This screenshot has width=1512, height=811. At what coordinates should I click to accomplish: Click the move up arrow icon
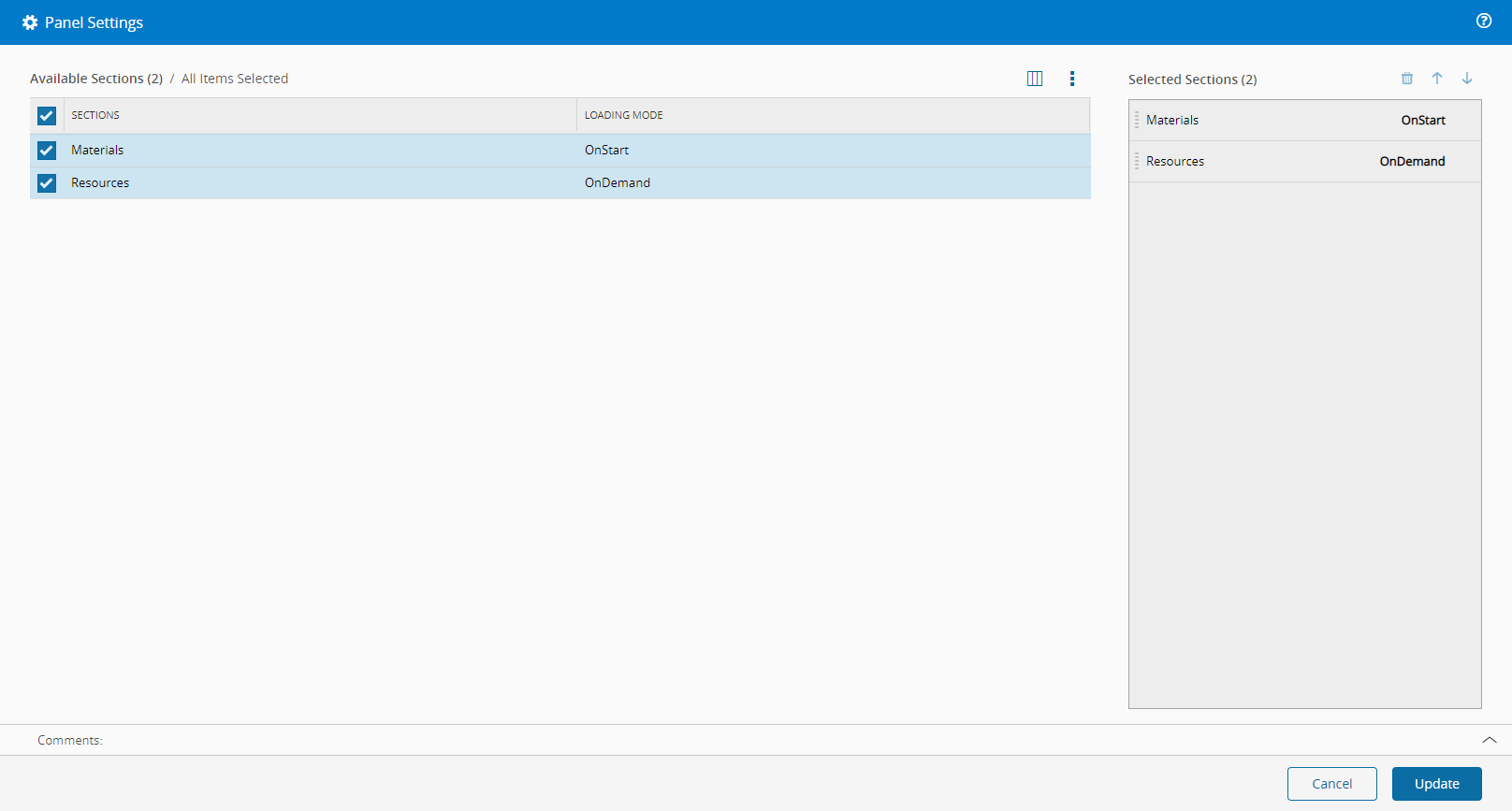(x=1437, y=79)
